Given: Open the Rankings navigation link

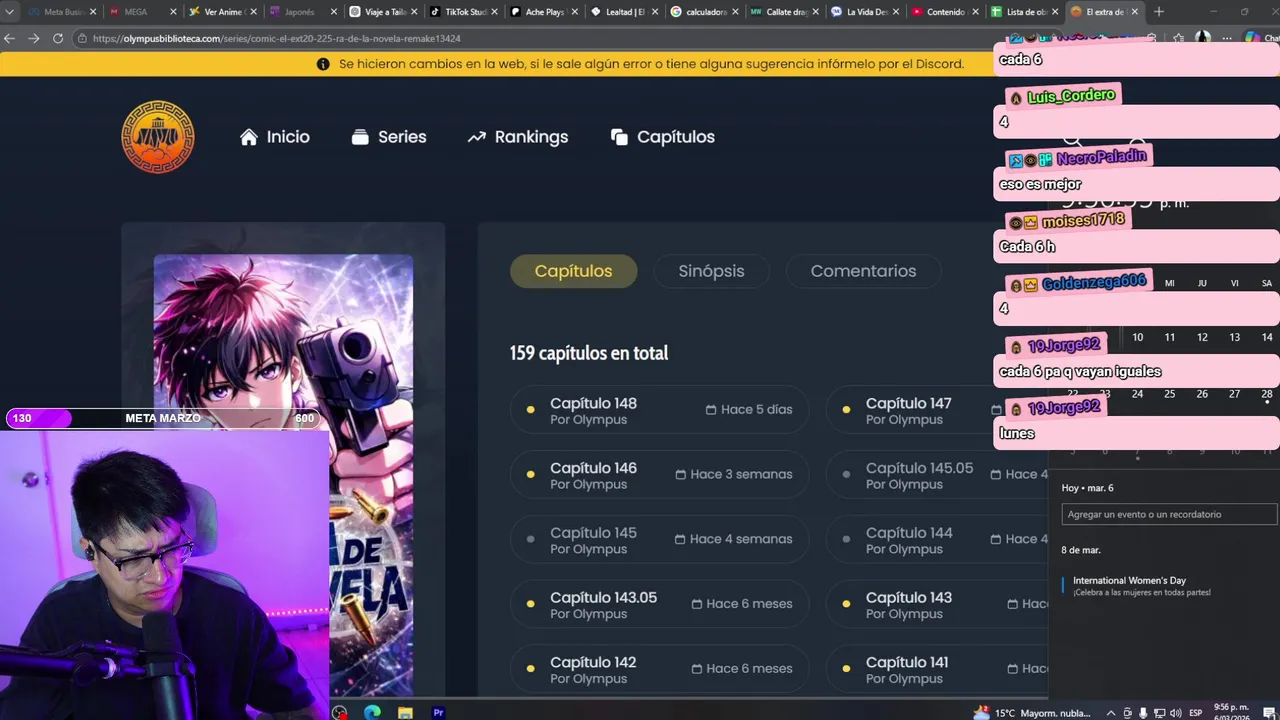Looking at the screenshot, I should coord(518,137).
